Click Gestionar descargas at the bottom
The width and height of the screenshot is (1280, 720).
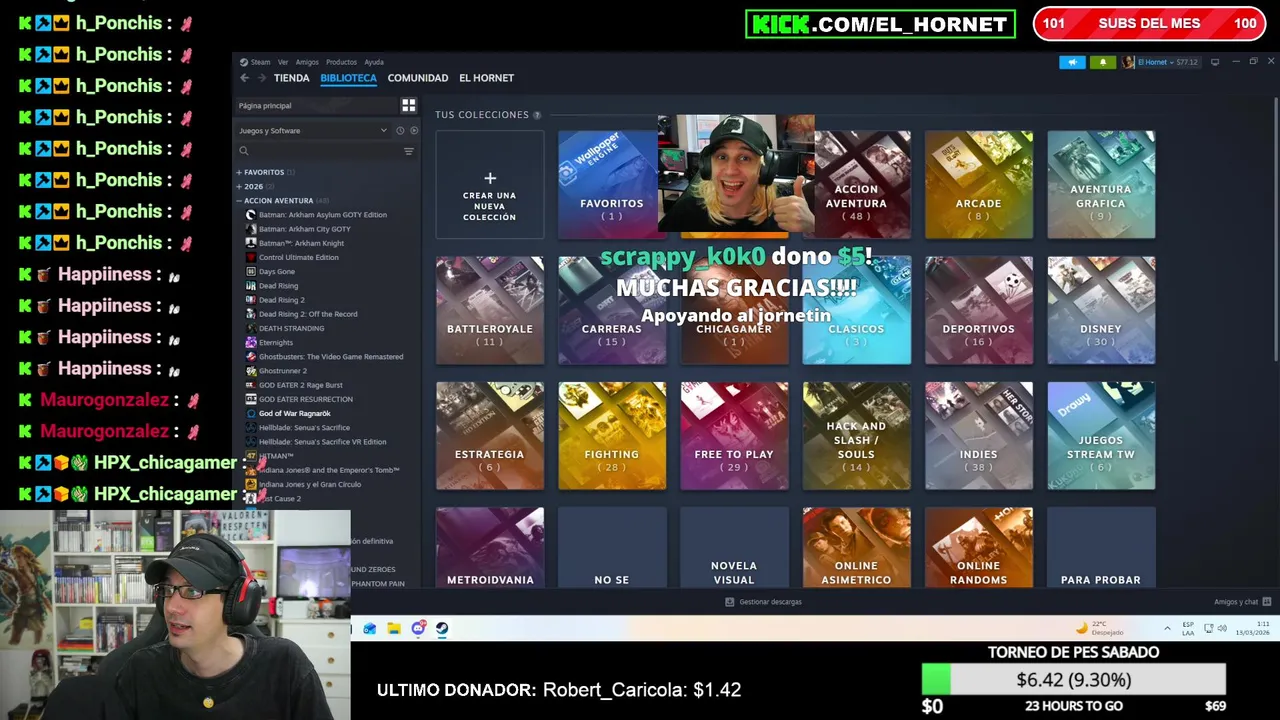[x=763, y=602]
